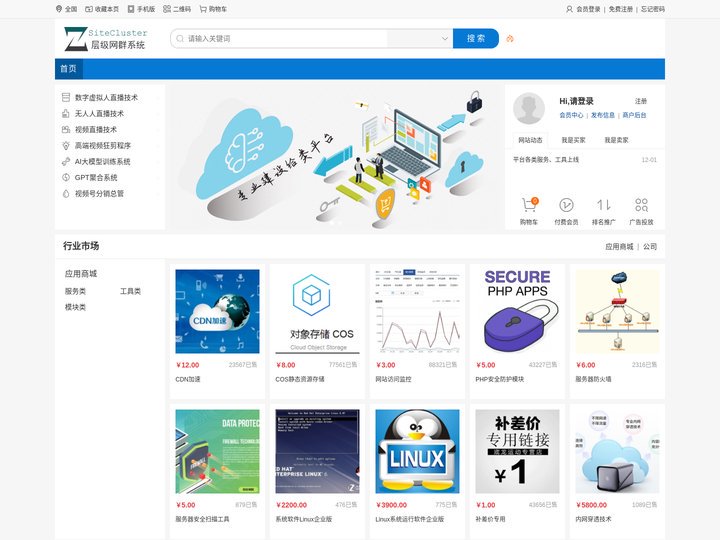The image size is (720, 540).
Task: Open the 会员中心 link
Action: tap(571, 115)
